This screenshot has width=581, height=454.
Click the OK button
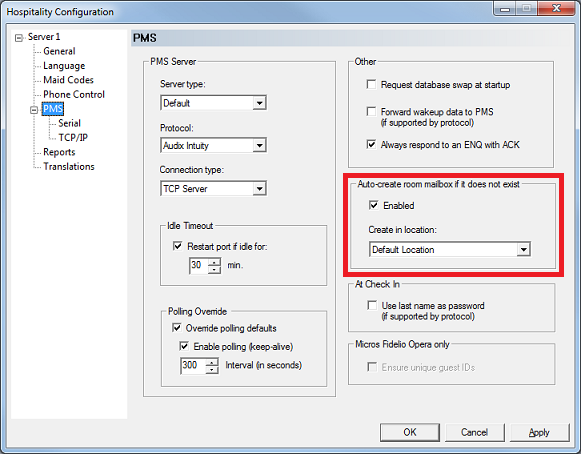tap(410, 432)
